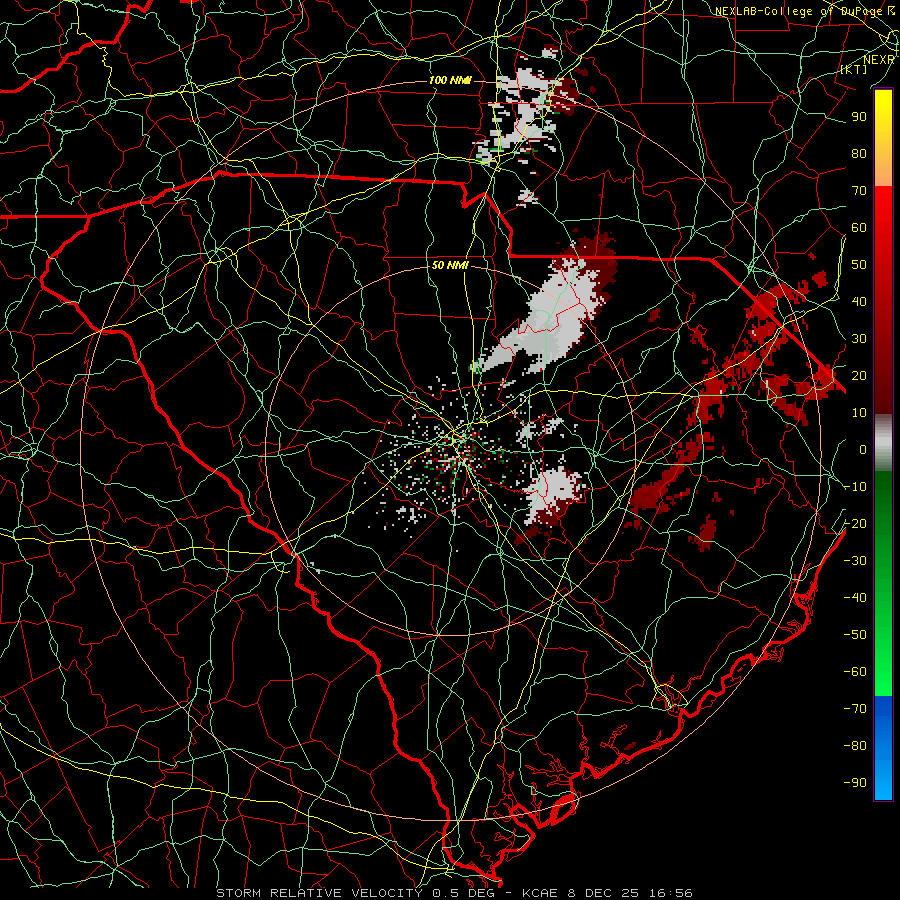Select the 60 value on the velocity scale

tap(859, 227)
